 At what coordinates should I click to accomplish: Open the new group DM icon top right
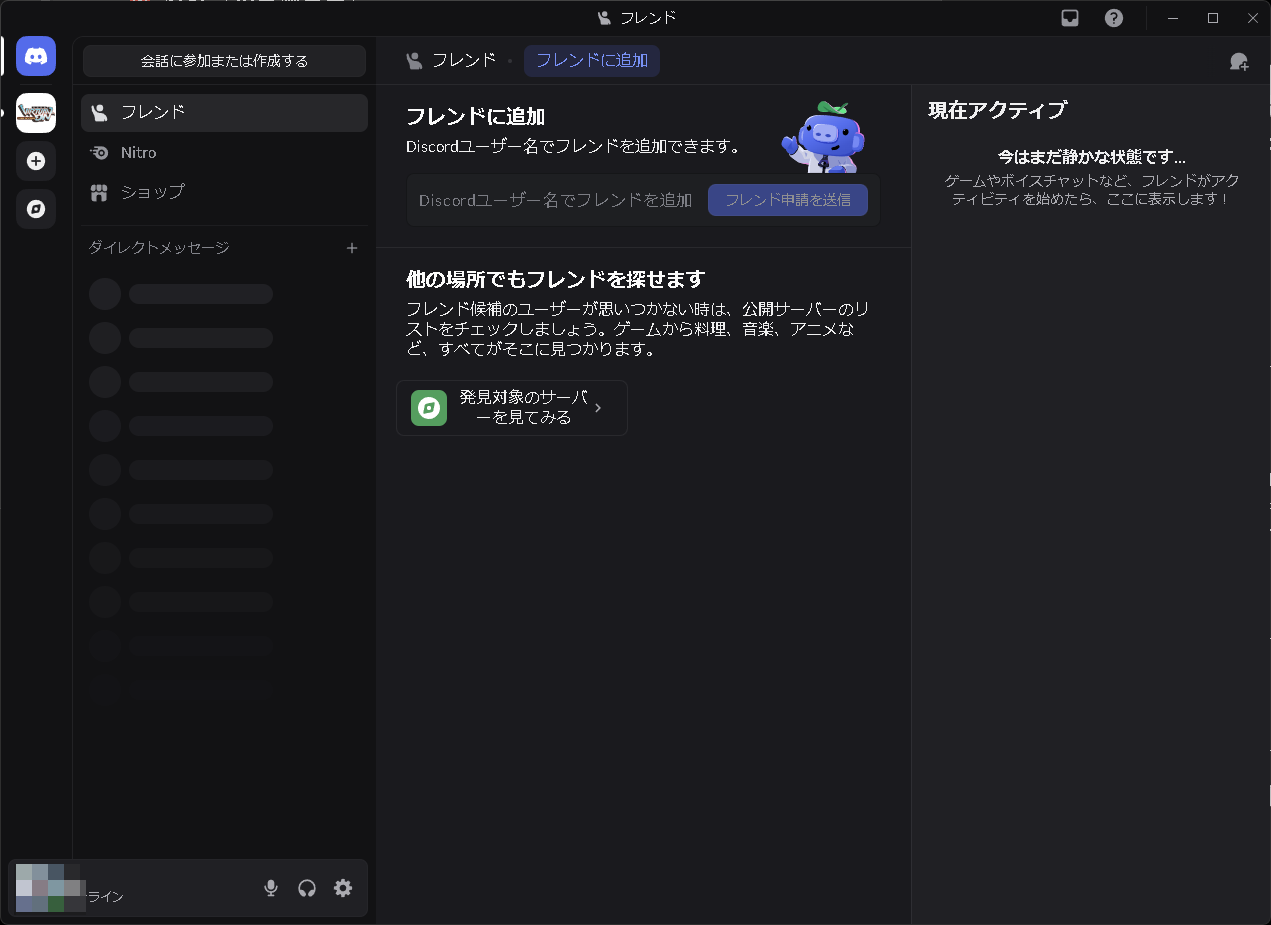[x=1239, y=62]
